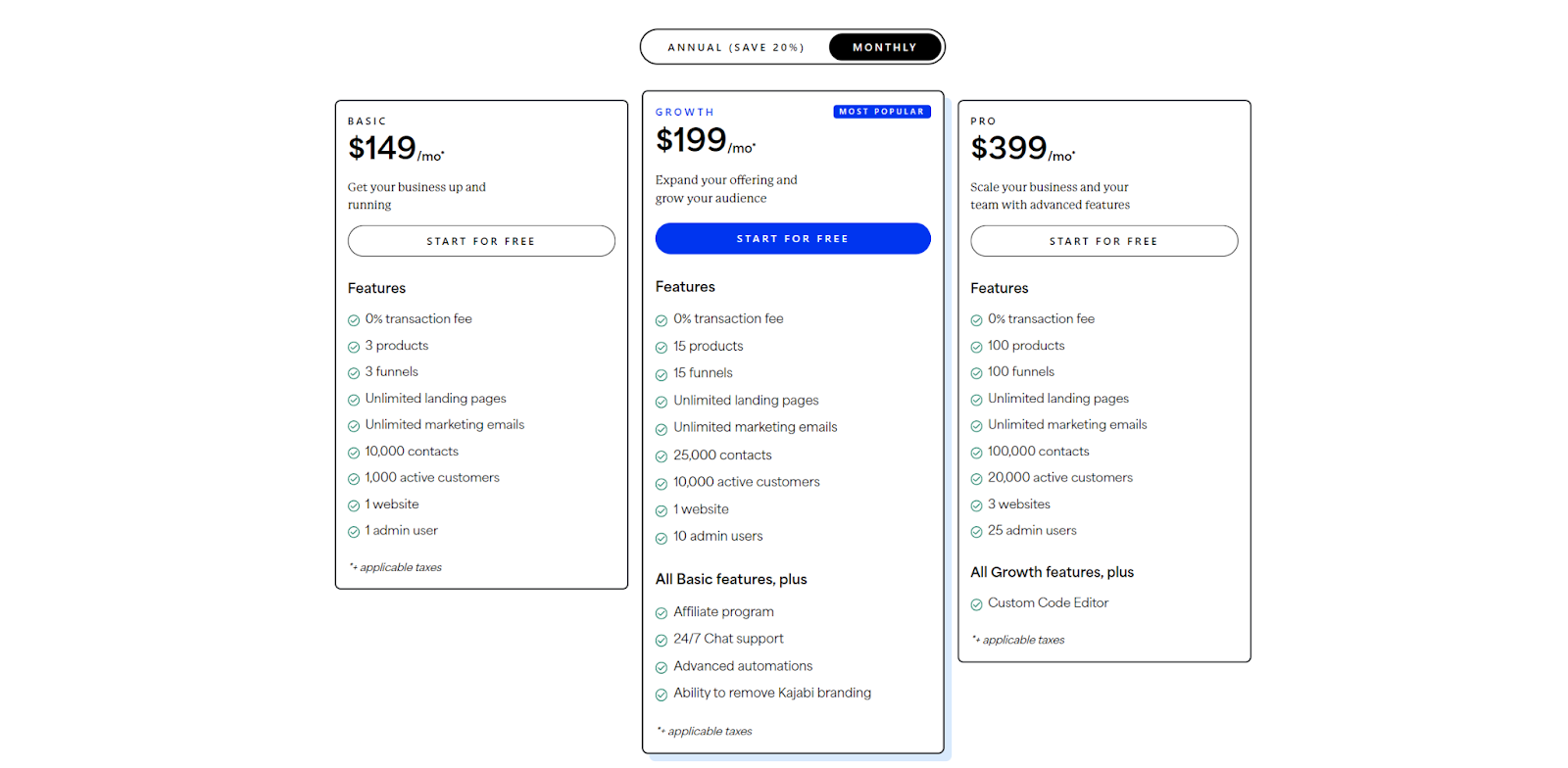The width and height of the screenshot is (1568, 768).
Task: Click the checkmark next to Custom Code Editor
Action: [976, 602]
